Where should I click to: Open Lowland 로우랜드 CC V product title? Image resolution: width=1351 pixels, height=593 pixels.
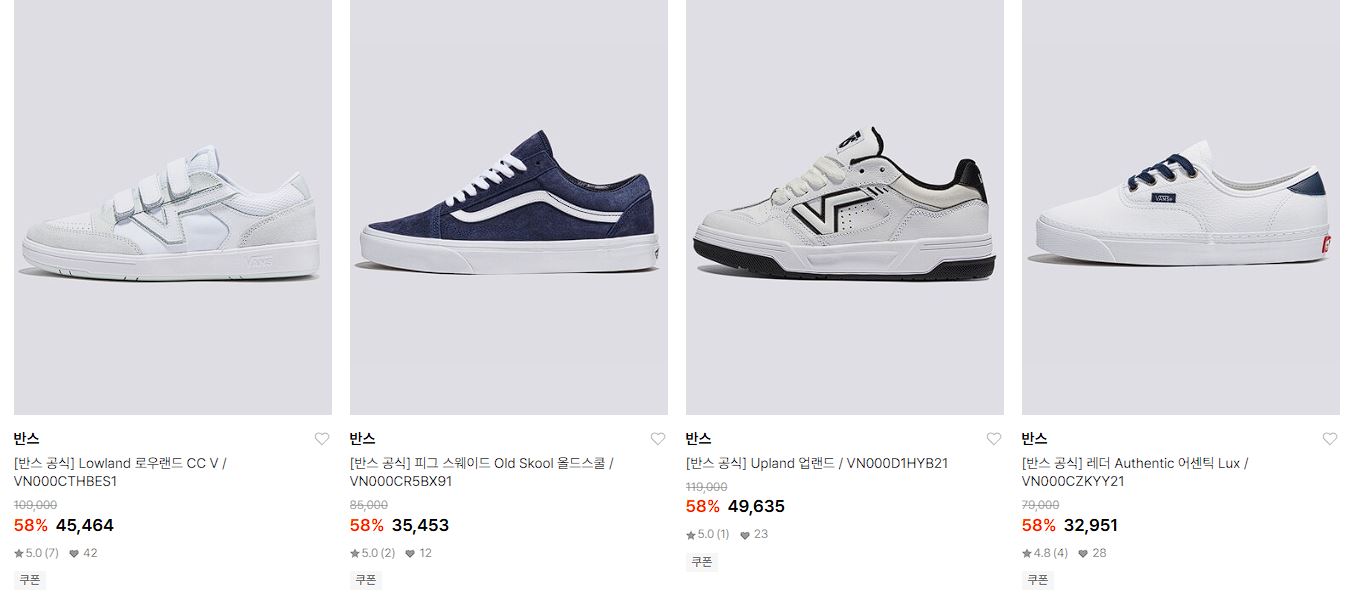pyautogui.click(x=120, y=472)
